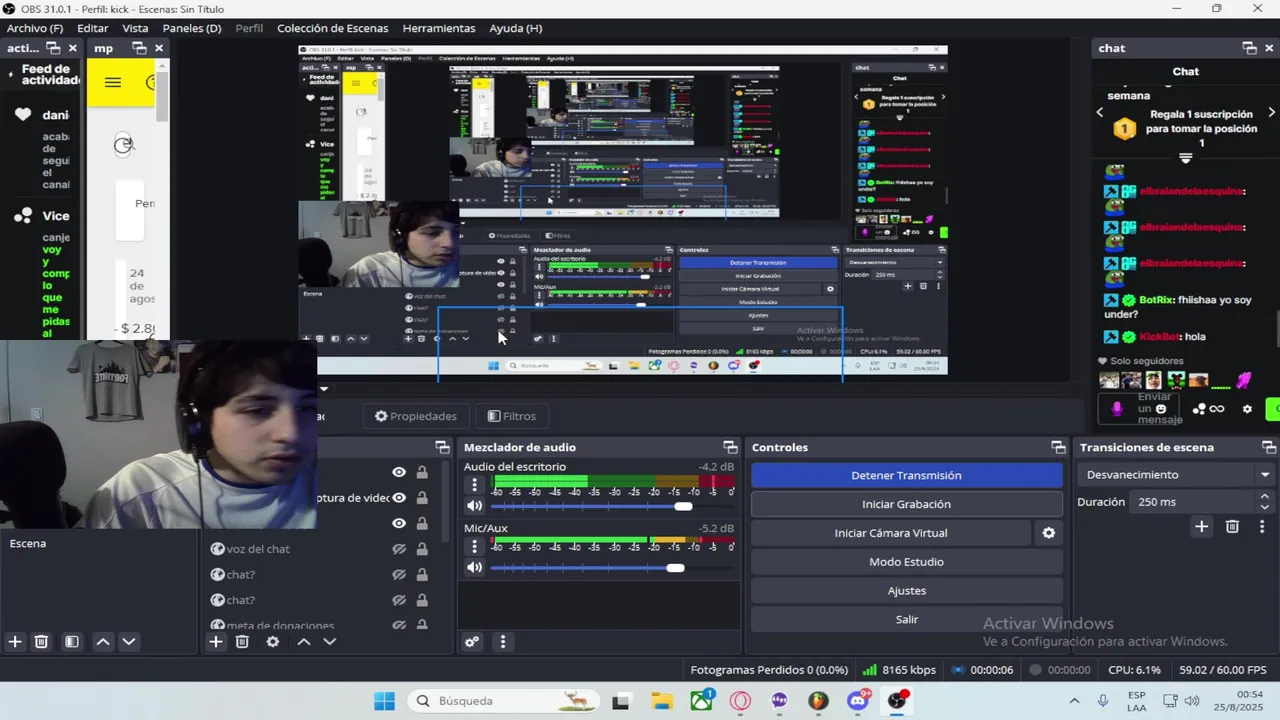The image size is (1280, 720).
Task: Open the emoji picker in chat box
Action: (1161, 409)
